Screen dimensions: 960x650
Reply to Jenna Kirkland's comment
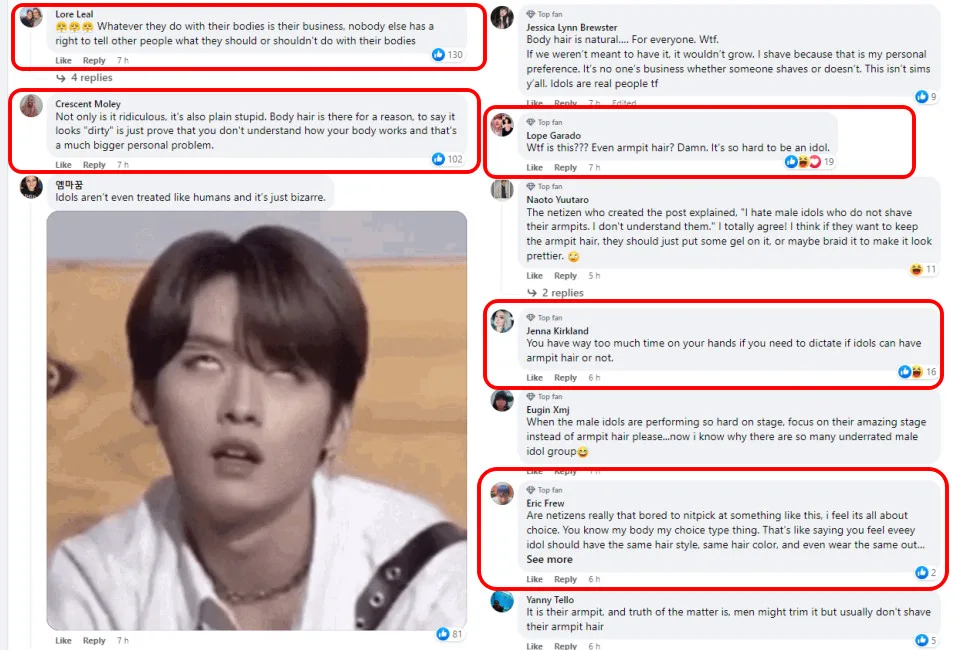tap(565, 378)
